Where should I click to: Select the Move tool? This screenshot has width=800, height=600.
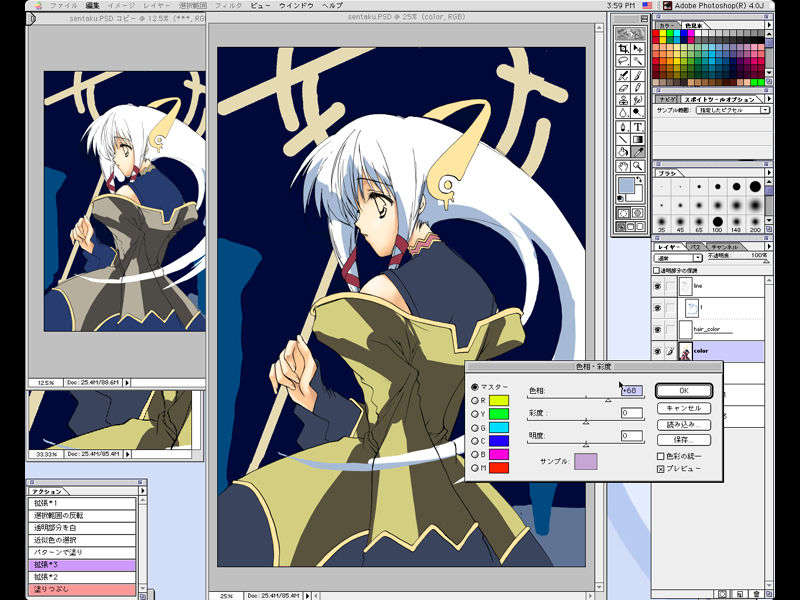[638, 48]
